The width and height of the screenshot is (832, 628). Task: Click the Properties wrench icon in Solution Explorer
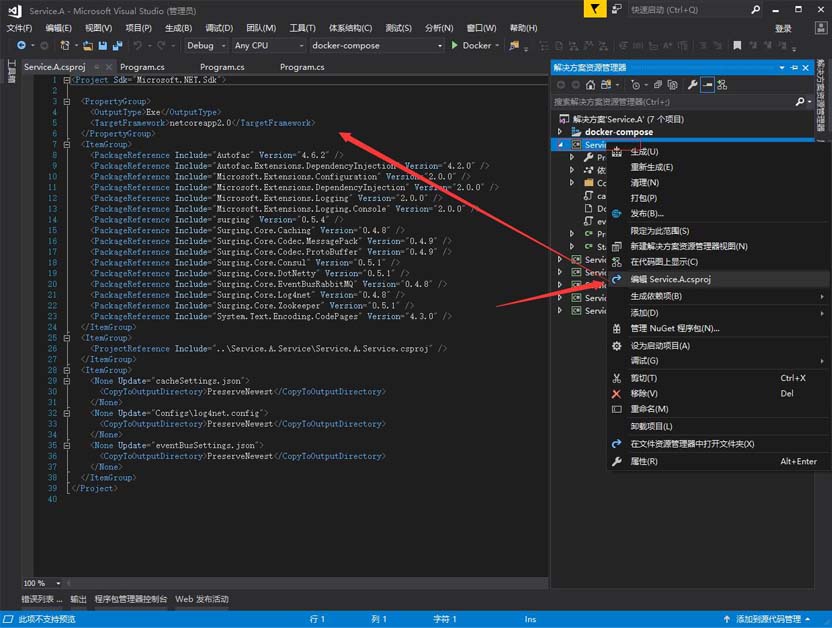692,84
